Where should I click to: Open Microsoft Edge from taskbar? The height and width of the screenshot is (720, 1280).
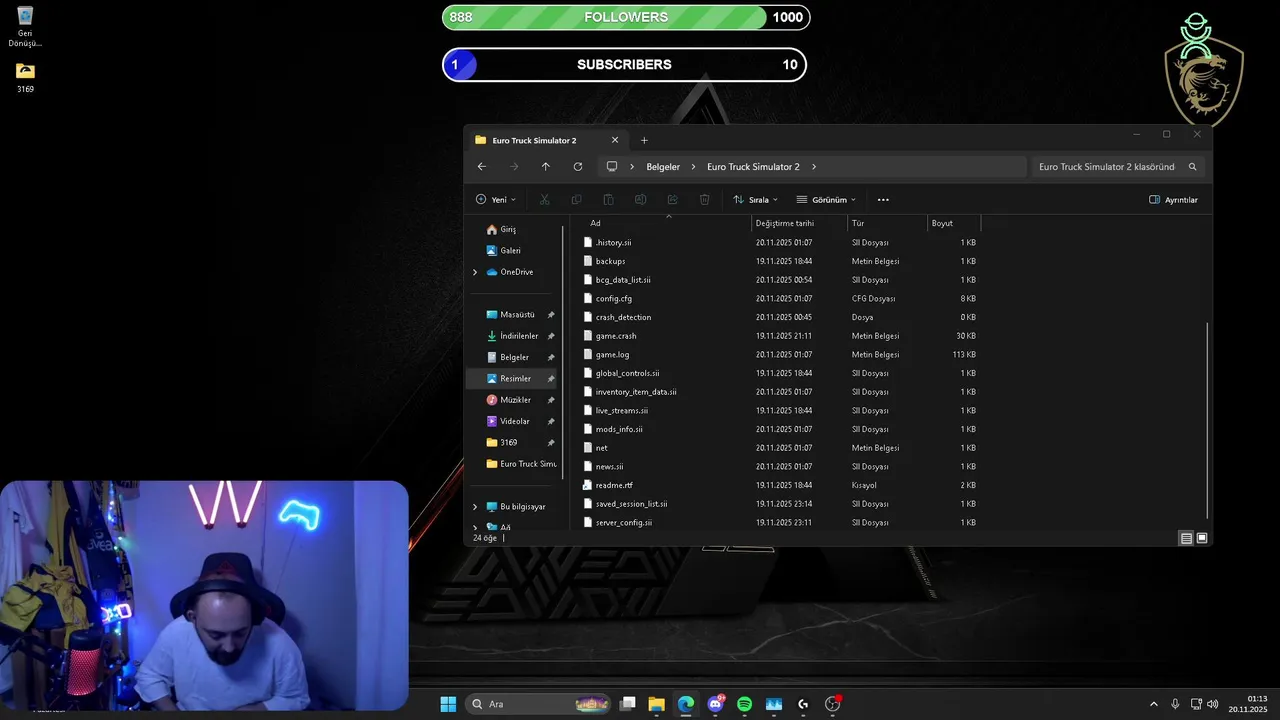[685, 704]
